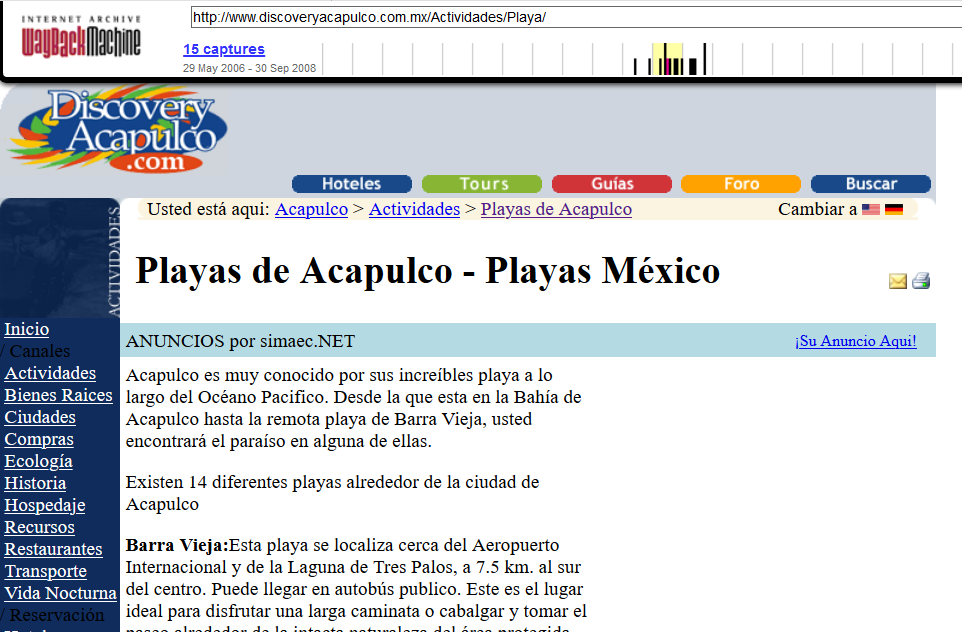Click the 15 captures link
Image resolution: width=962 pixels, height=632 pixels.
[223, 49]
